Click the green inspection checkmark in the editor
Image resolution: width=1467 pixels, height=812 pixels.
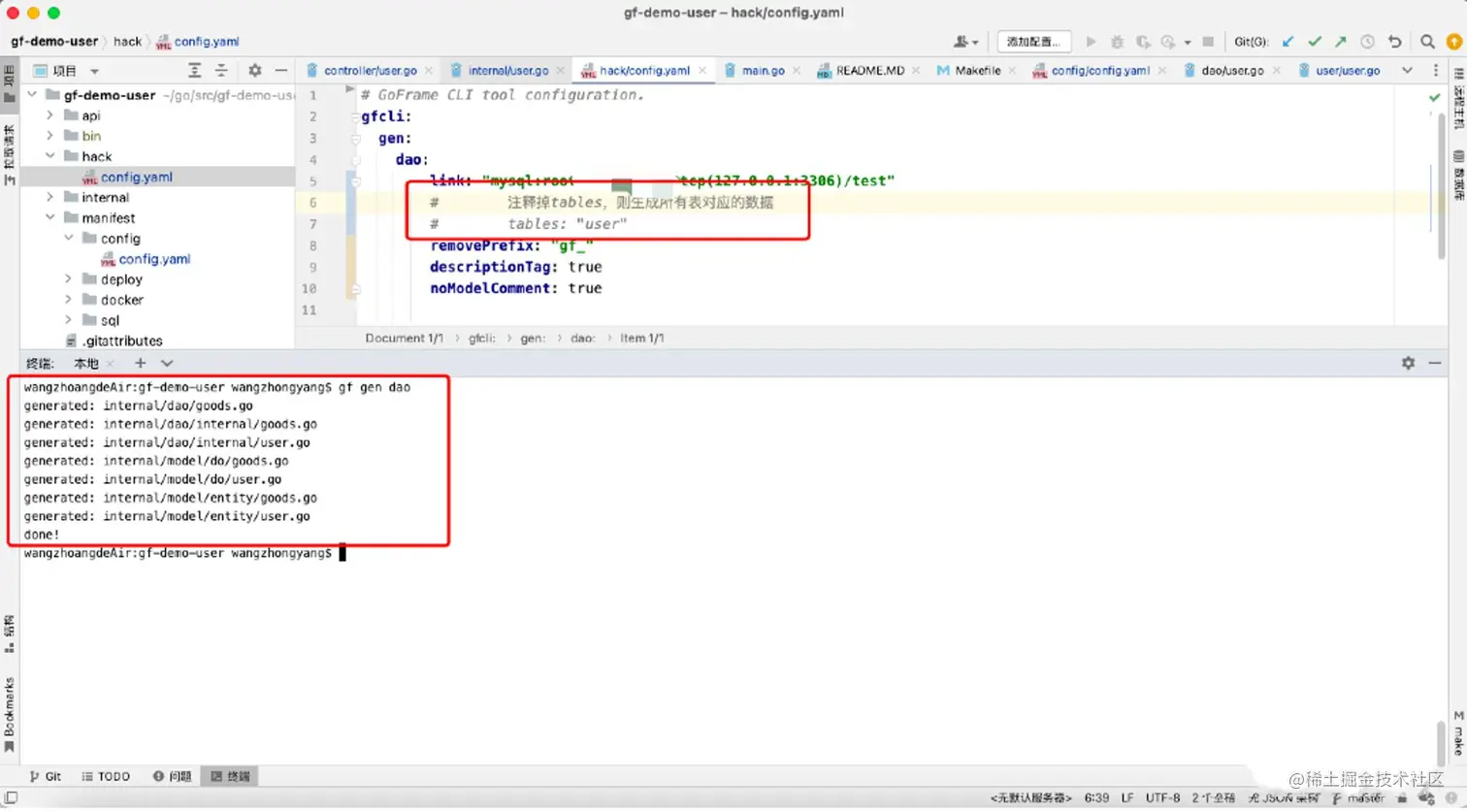pyautogui.click(x=1435, y=97)
